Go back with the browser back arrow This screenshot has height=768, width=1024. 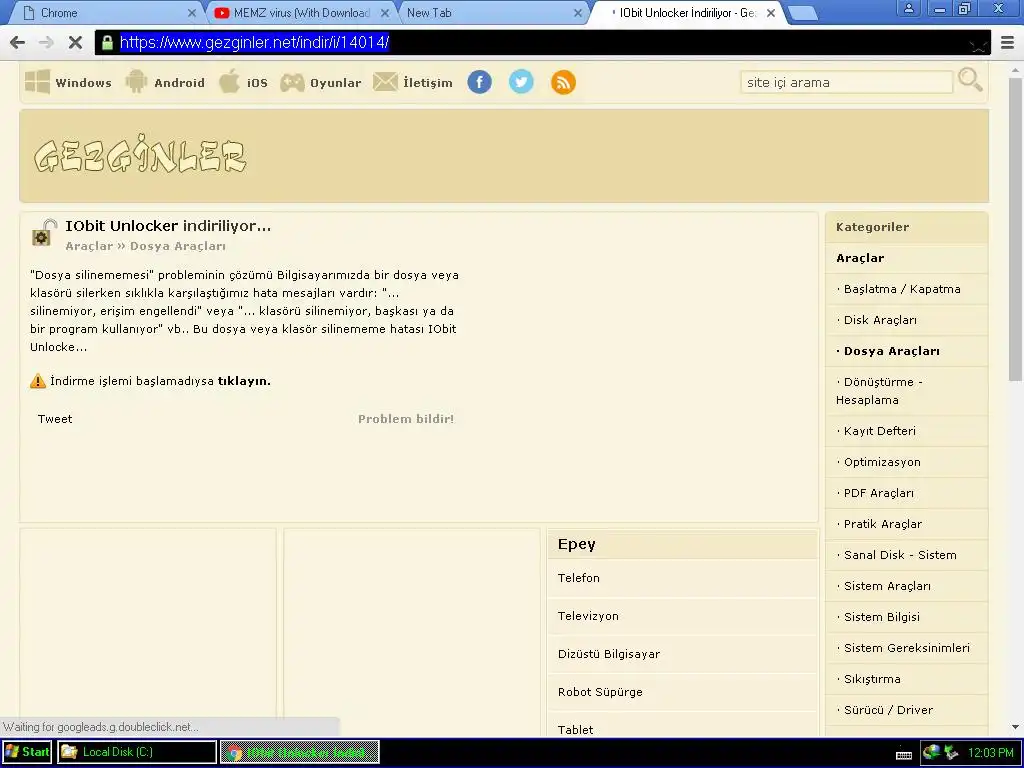point(18,43)
